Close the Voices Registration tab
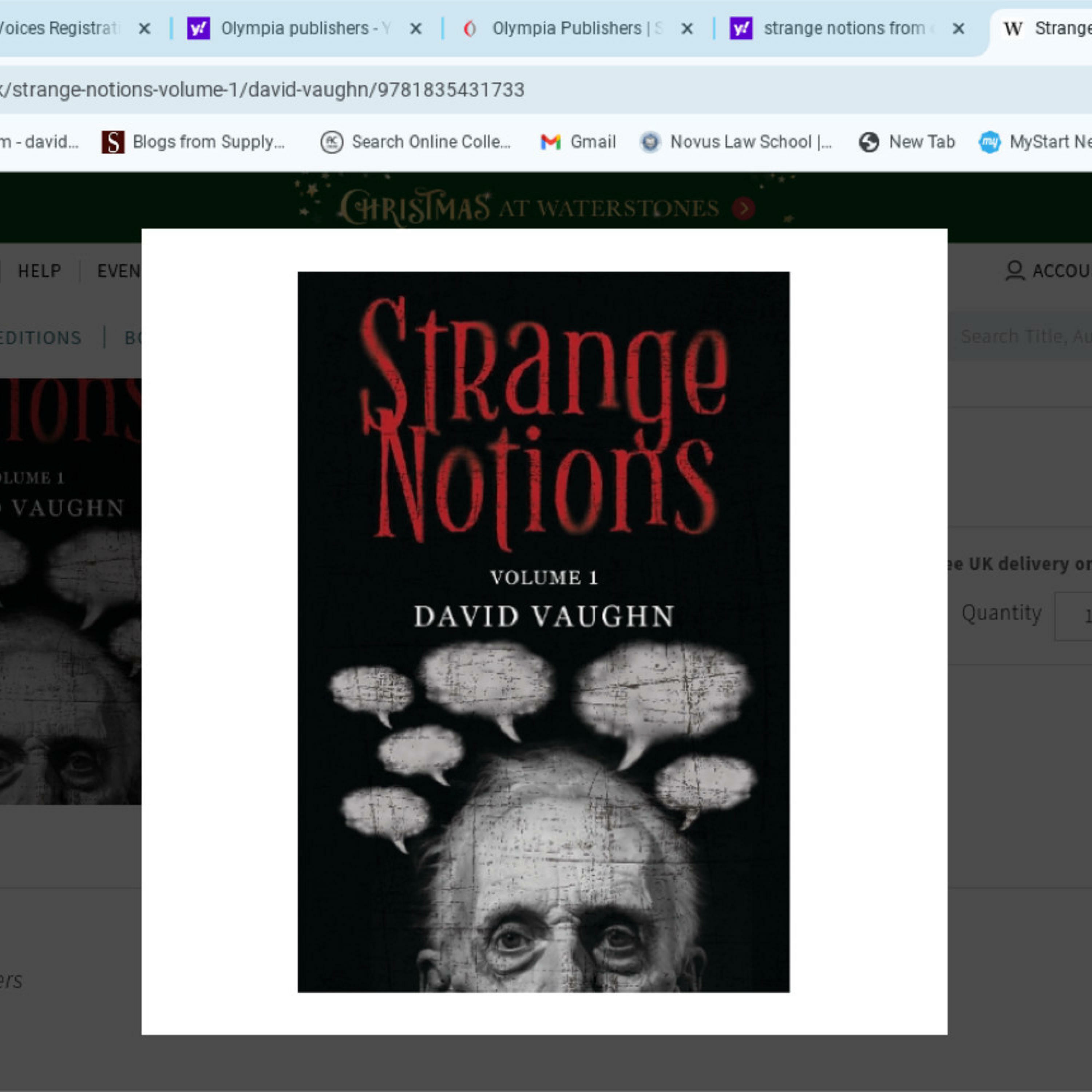 [144, 28]
